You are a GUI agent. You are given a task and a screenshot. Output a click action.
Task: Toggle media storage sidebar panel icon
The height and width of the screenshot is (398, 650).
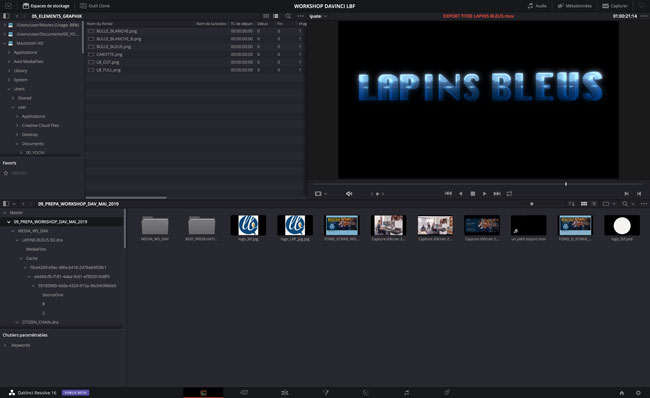click(x=6, y=16)
